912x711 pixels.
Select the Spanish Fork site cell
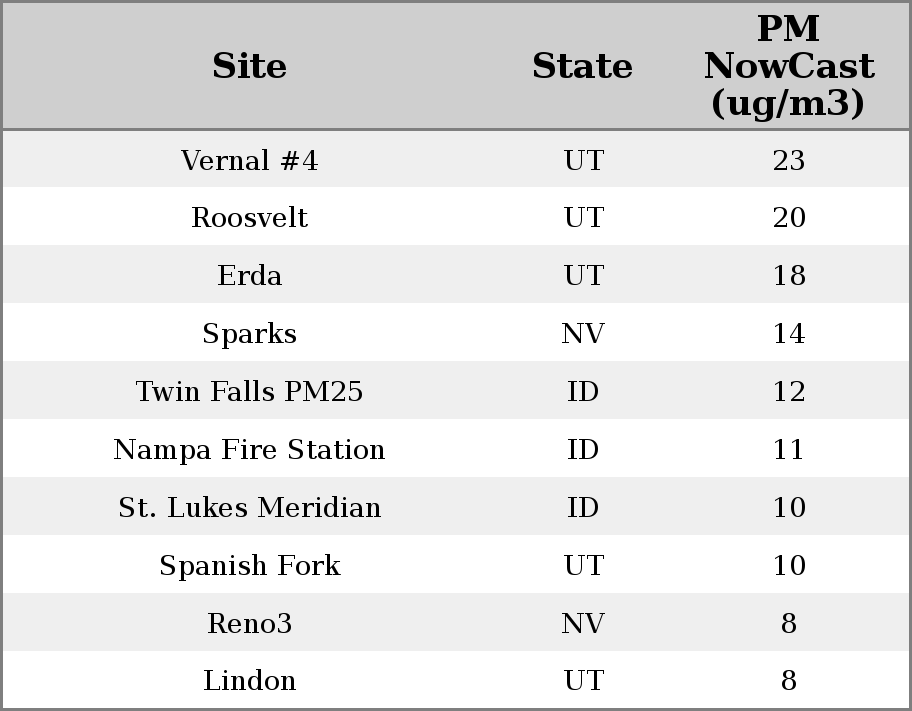(249, 566)
